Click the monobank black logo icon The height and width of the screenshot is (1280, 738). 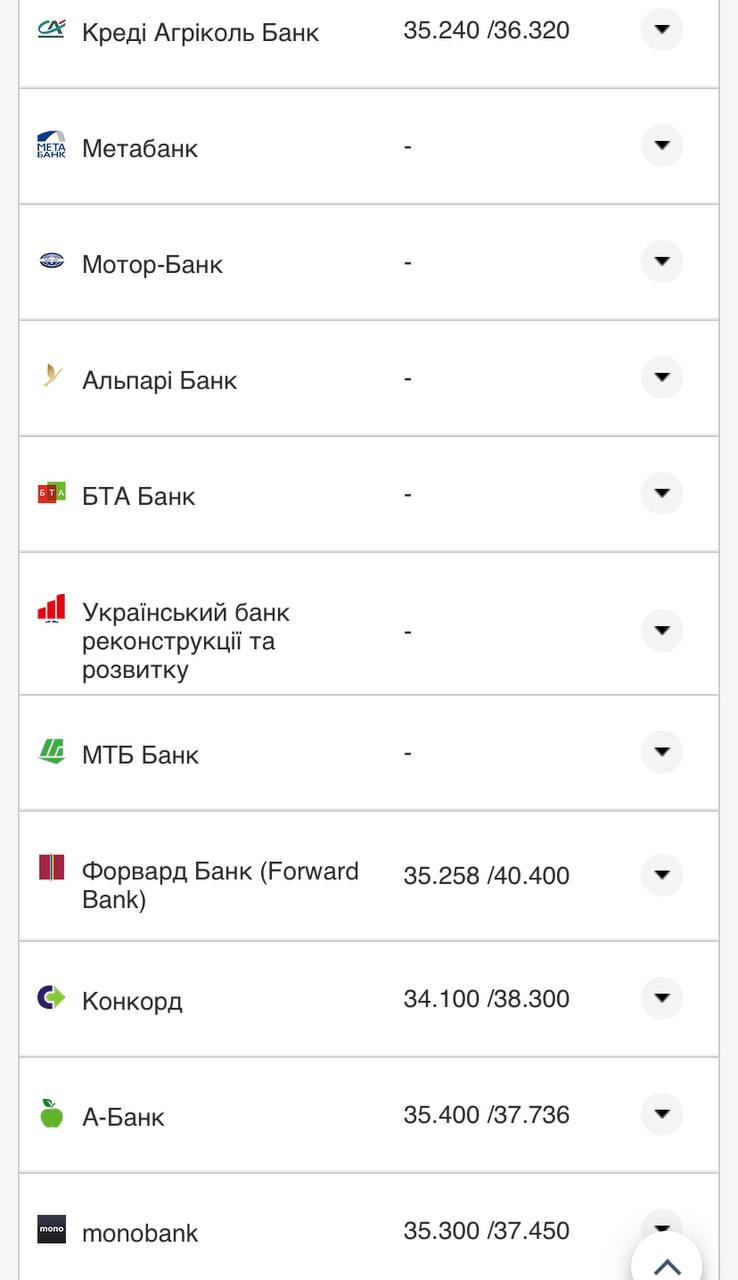[x=51, y=1229]
